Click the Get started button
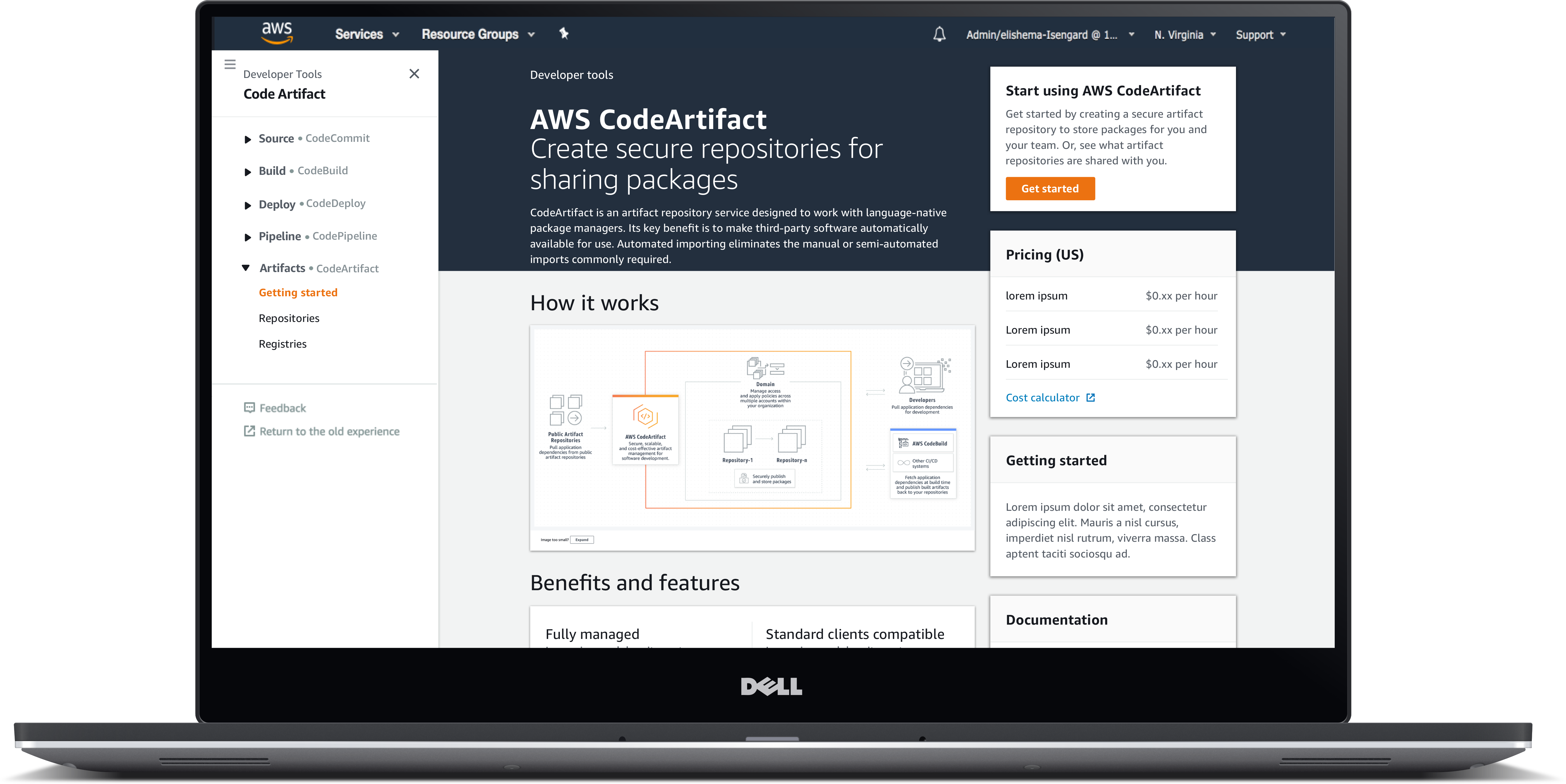This screenshot has height=784, width=1566. 1050,188
